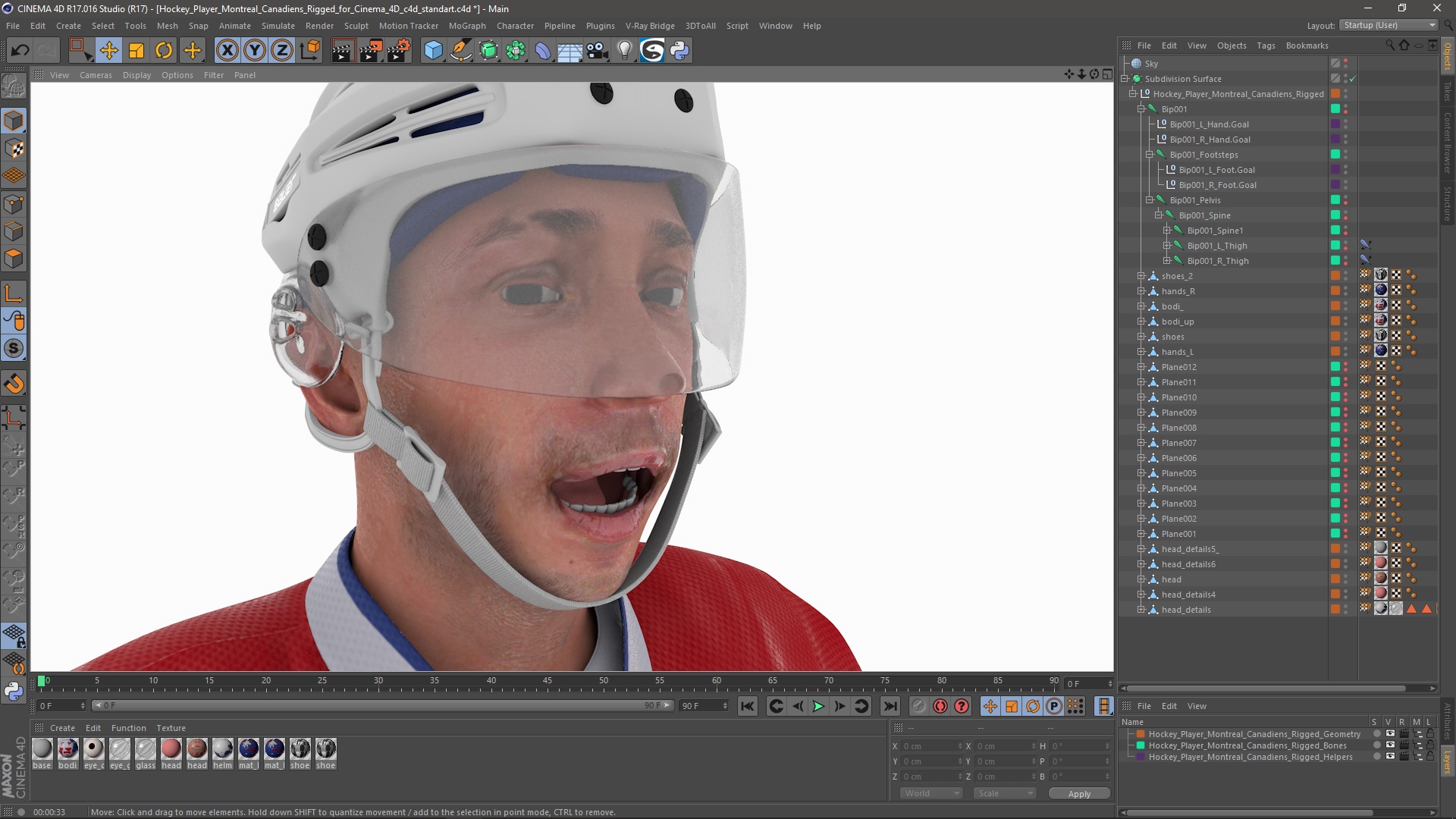This screenshot has width=1456, height=819.
Task: Go to start of animation
Action: (x=748, y=707)
